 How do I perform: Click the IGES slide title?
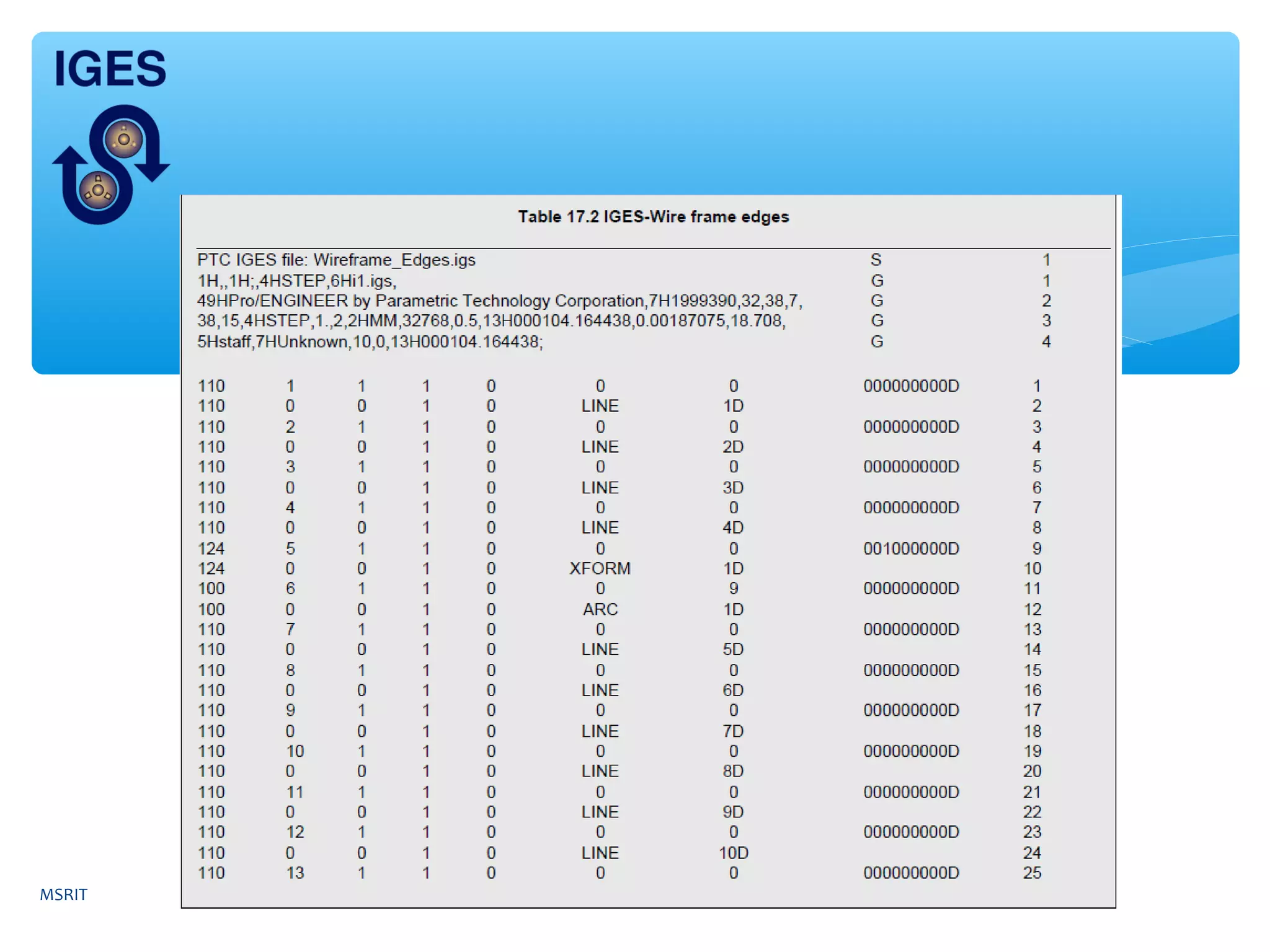point(110,68)
